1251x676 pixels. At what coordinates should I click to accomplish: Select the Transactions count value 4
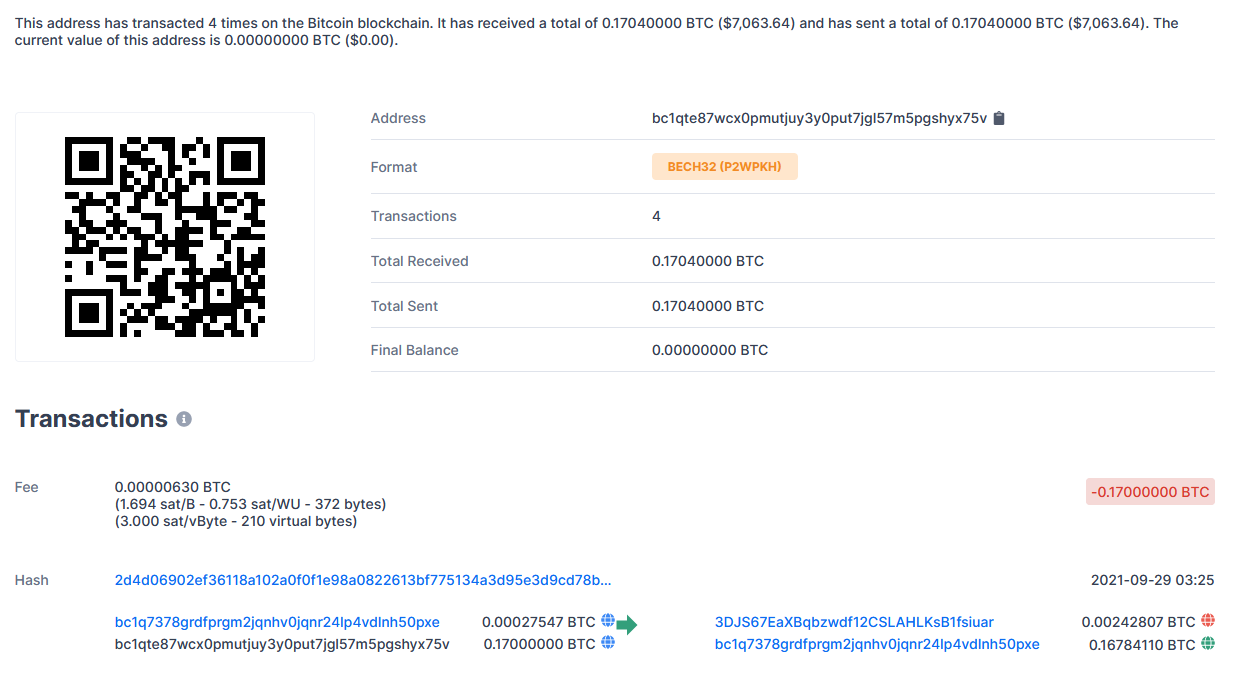coord(656,216)
